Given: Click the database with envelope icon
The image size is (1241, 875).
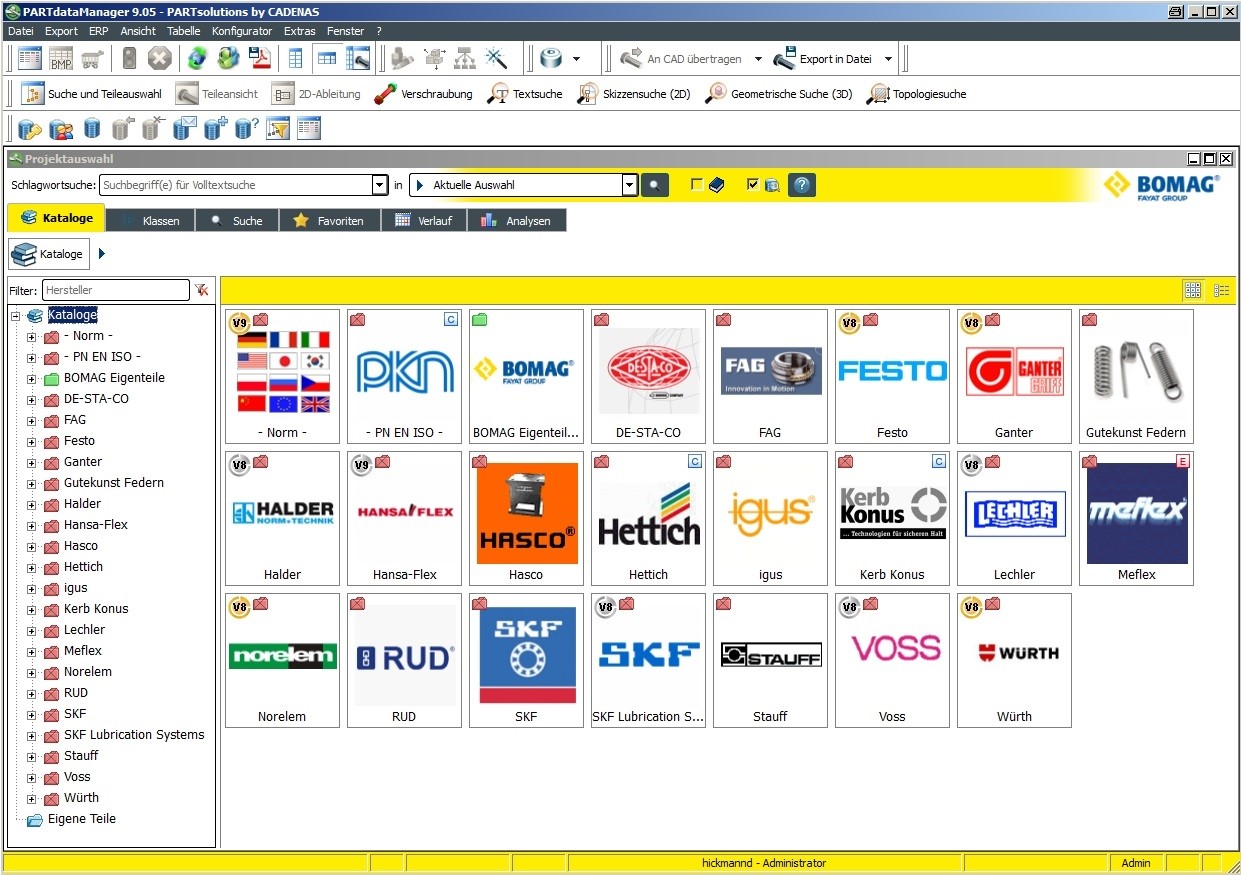Looking at the screenshot, I should pos(185,128).
